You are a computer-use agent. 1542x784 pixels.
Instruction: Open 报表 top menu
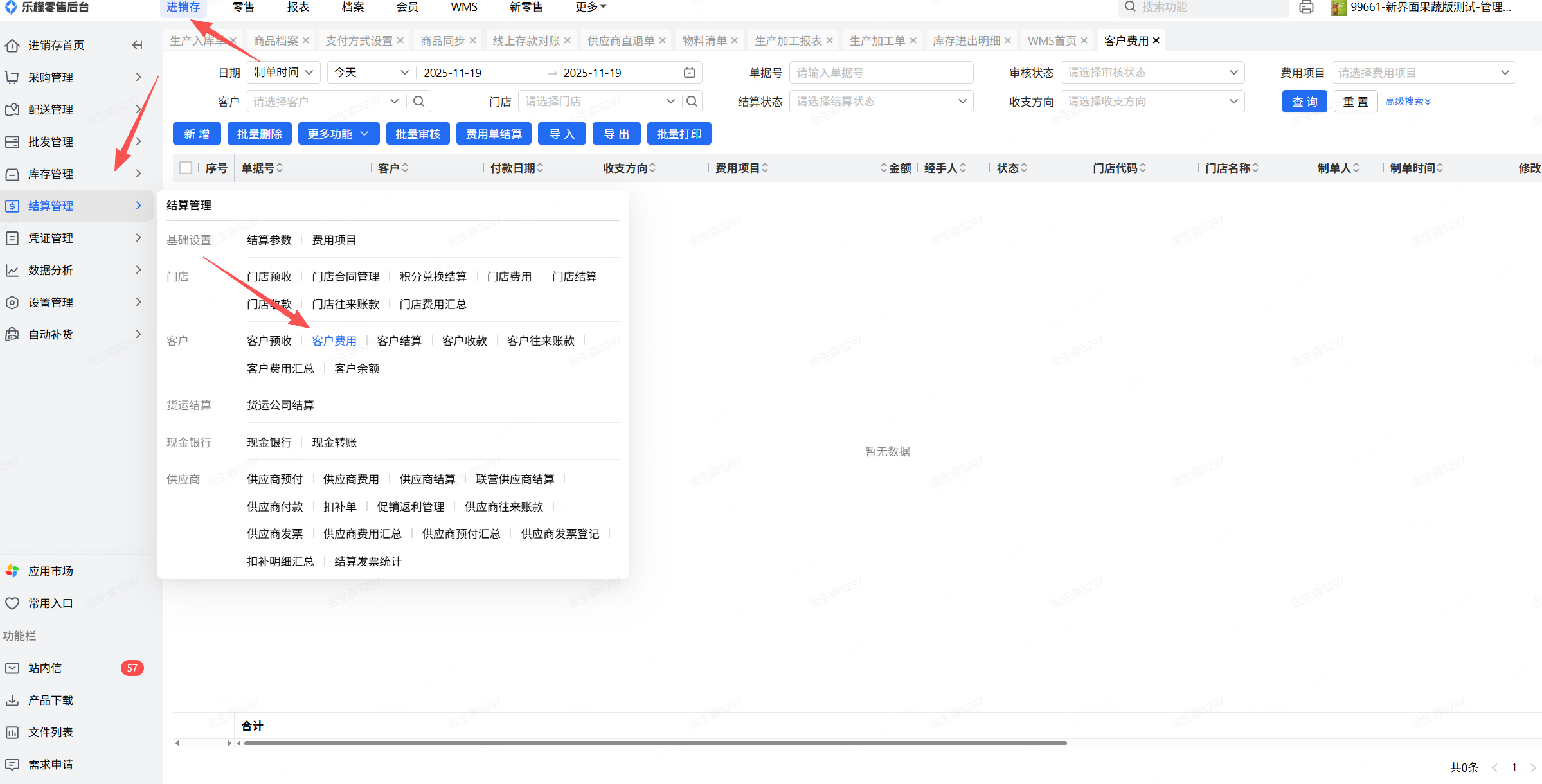[x=298, y=7]
